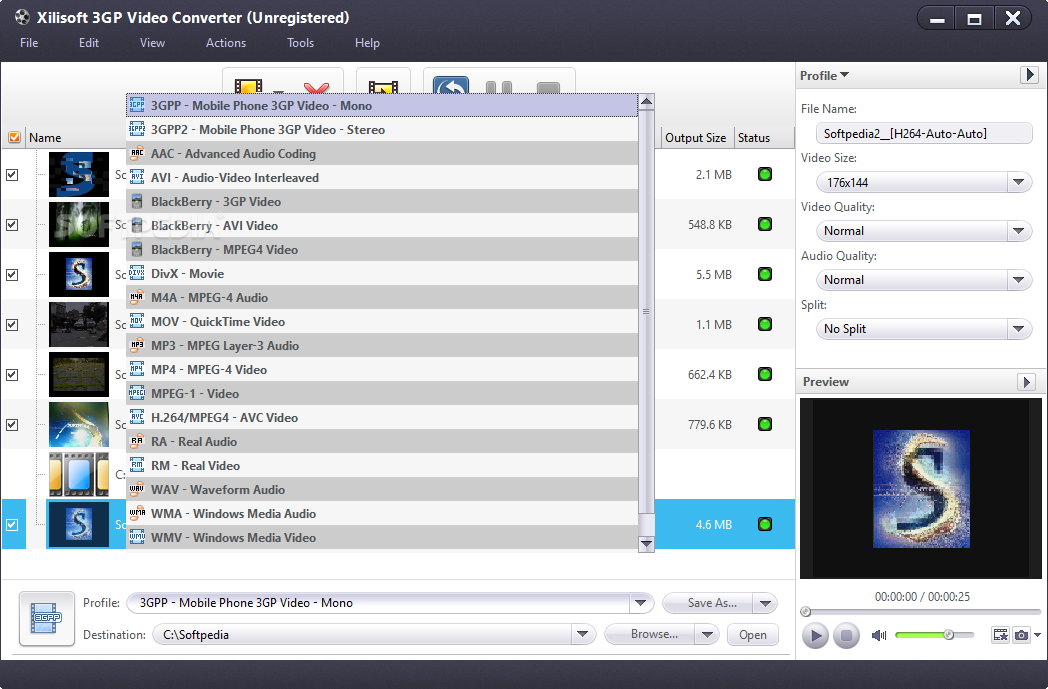Click the Browse button
Screen dimensions: 1048x689
(x=650, y=634)
